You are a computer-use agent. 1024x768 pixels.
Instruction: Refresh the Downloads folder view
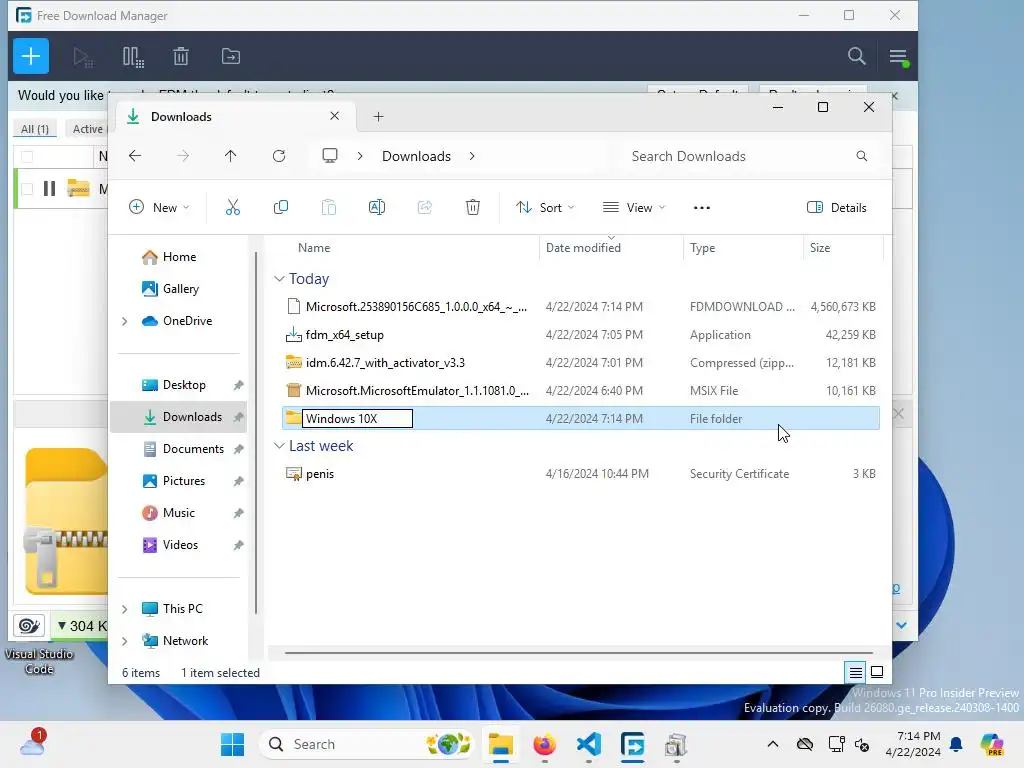(x=279, y=156)
